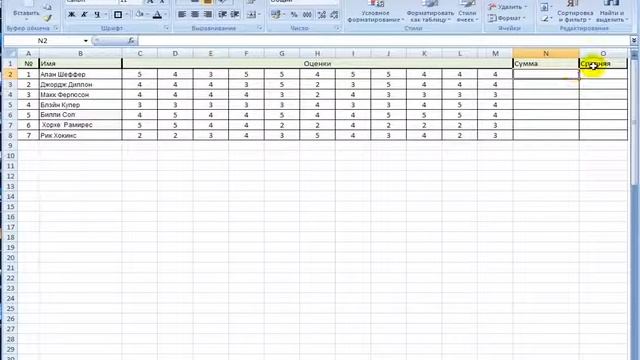Screen dimensions: 640x360
Task: Click the Select All corner button
Action: (x=11, y=53)
